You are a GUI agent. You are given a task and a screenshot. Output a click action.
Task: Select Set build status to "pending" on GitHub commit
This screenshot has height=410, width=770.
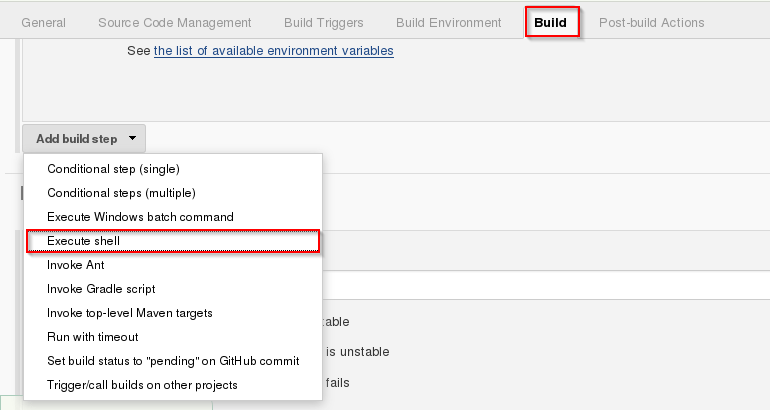point(173,361)
